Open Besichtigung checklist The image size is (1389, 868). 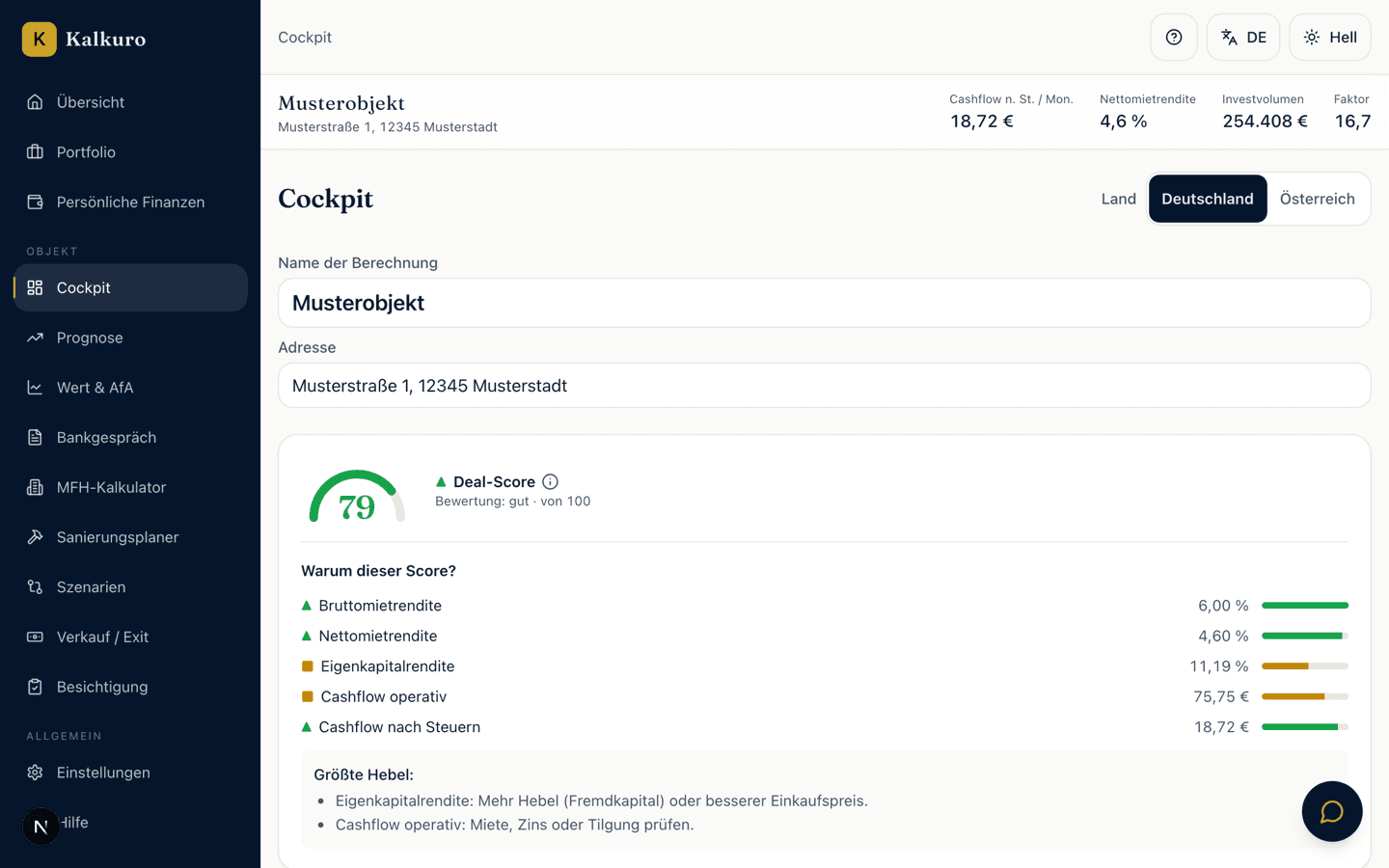click(x=130, y=687)
